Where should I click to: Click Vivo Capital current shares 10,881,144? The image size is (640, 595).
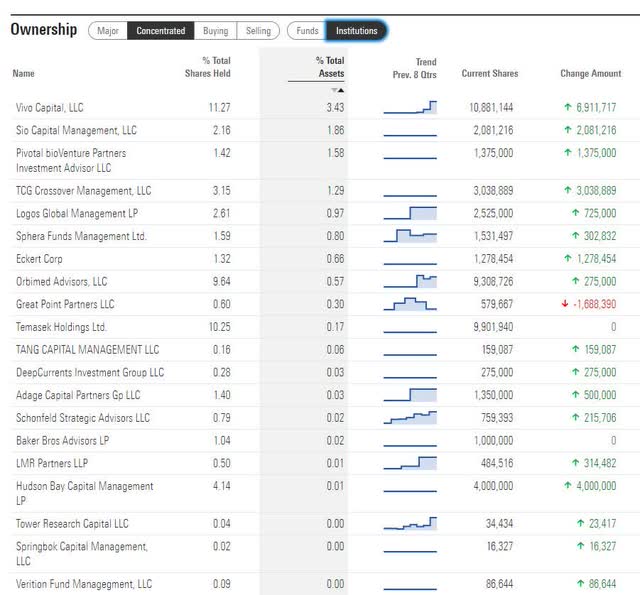(491, 108)
